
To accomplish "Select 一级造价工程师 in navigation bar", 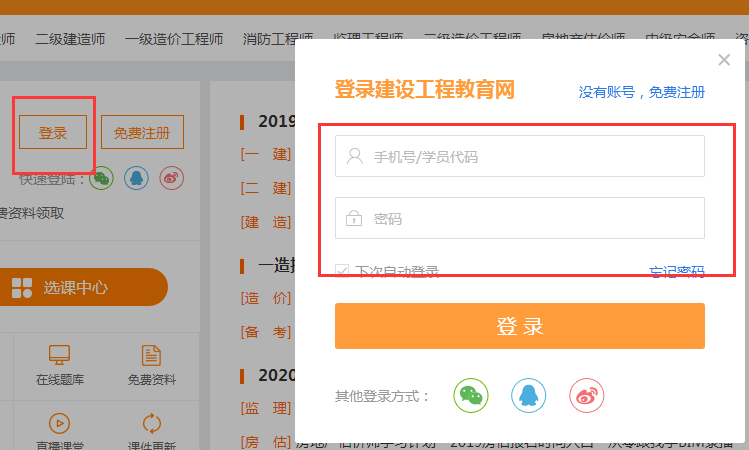I will pyautogui.click(x=174, y=40).
